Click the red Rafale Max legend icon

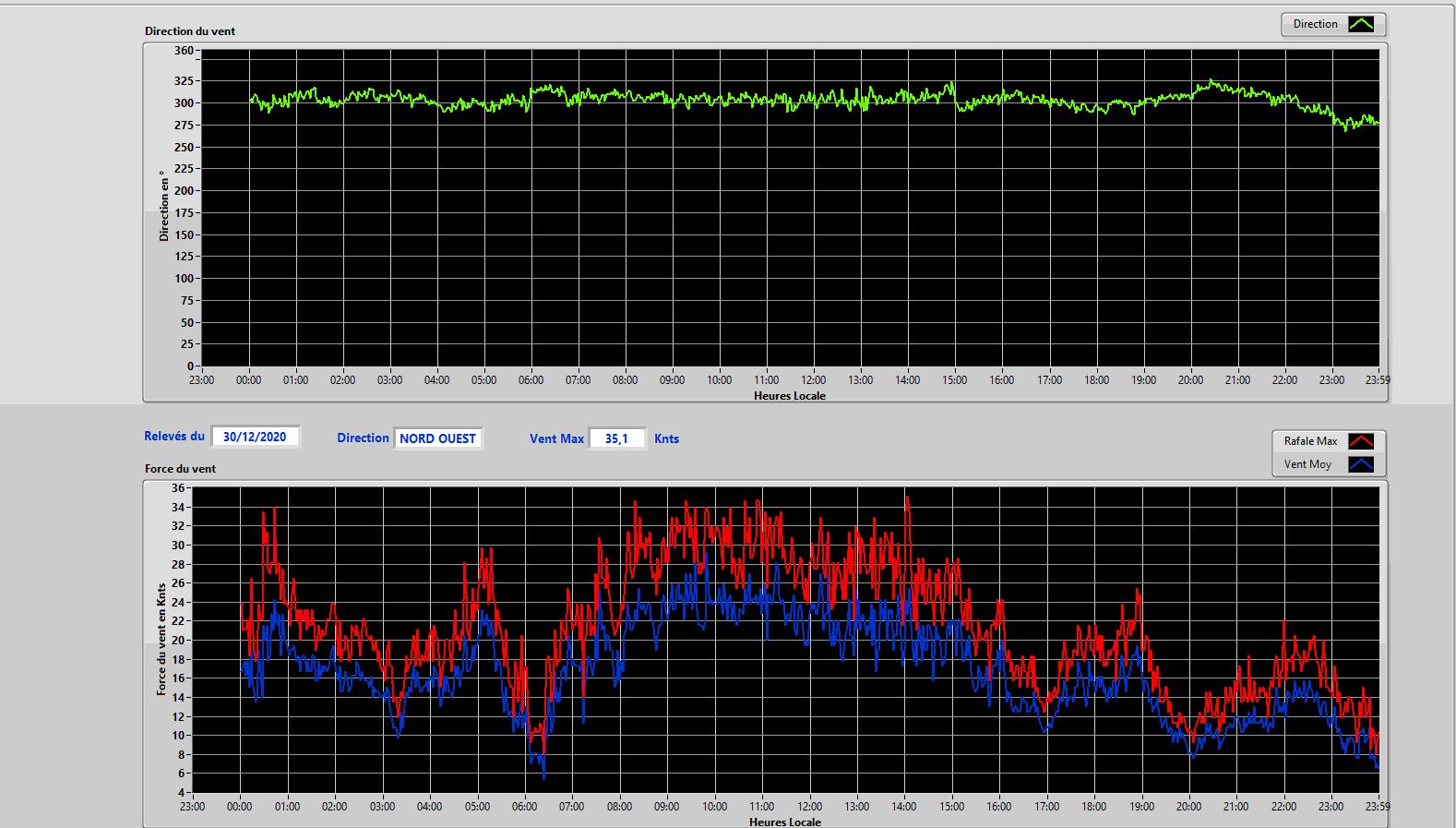(x=1361, y=441)
